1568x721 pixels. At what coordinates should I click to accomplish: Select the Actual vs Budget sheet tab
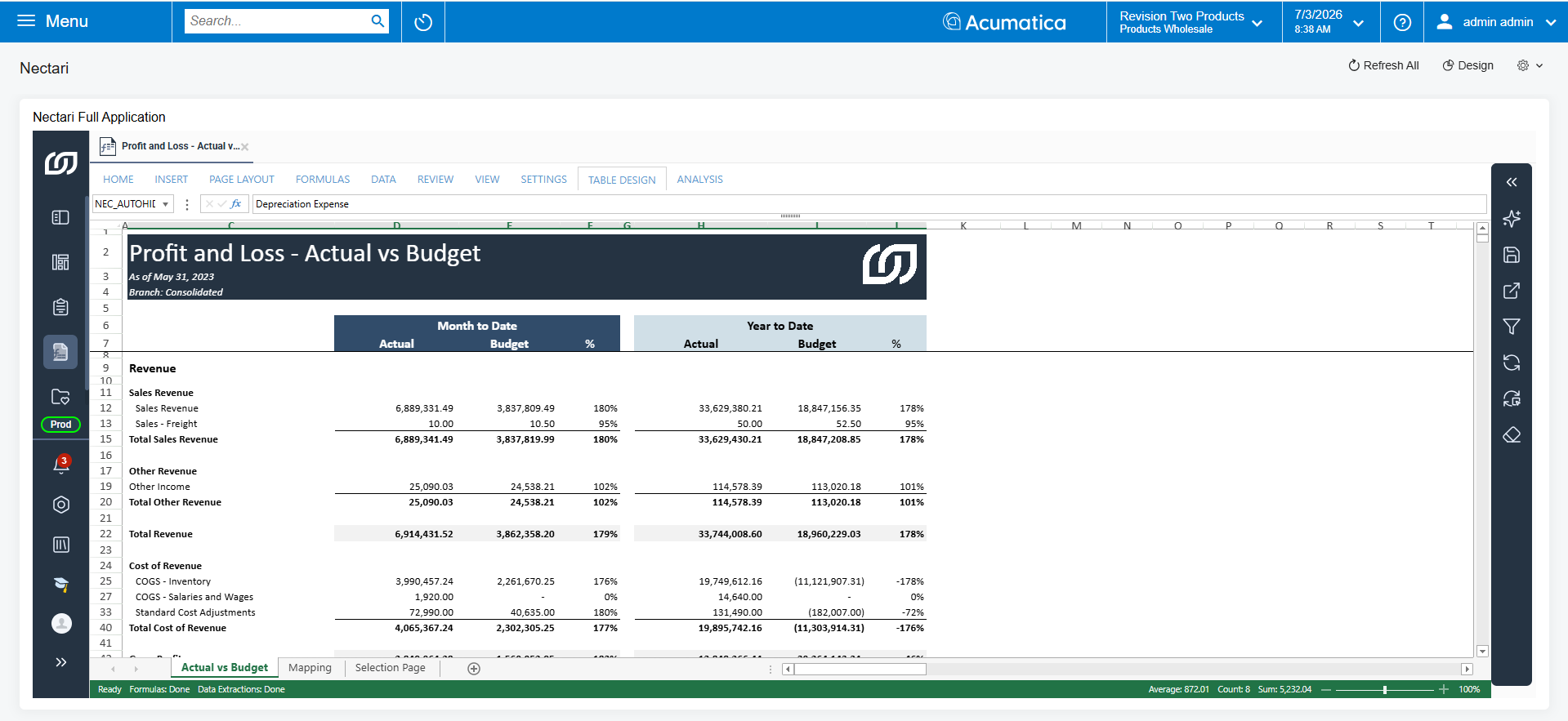225,668
